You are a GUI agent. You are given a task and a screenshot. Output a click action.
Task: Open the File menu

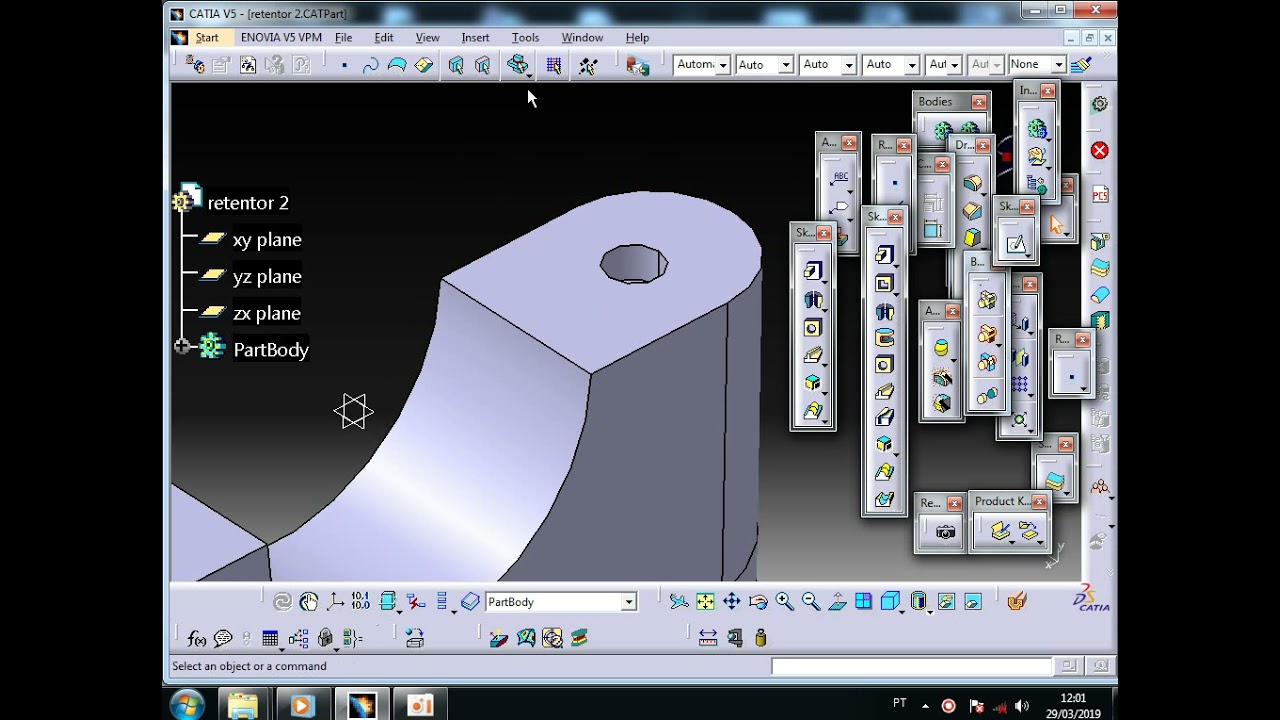coord(343,37)
